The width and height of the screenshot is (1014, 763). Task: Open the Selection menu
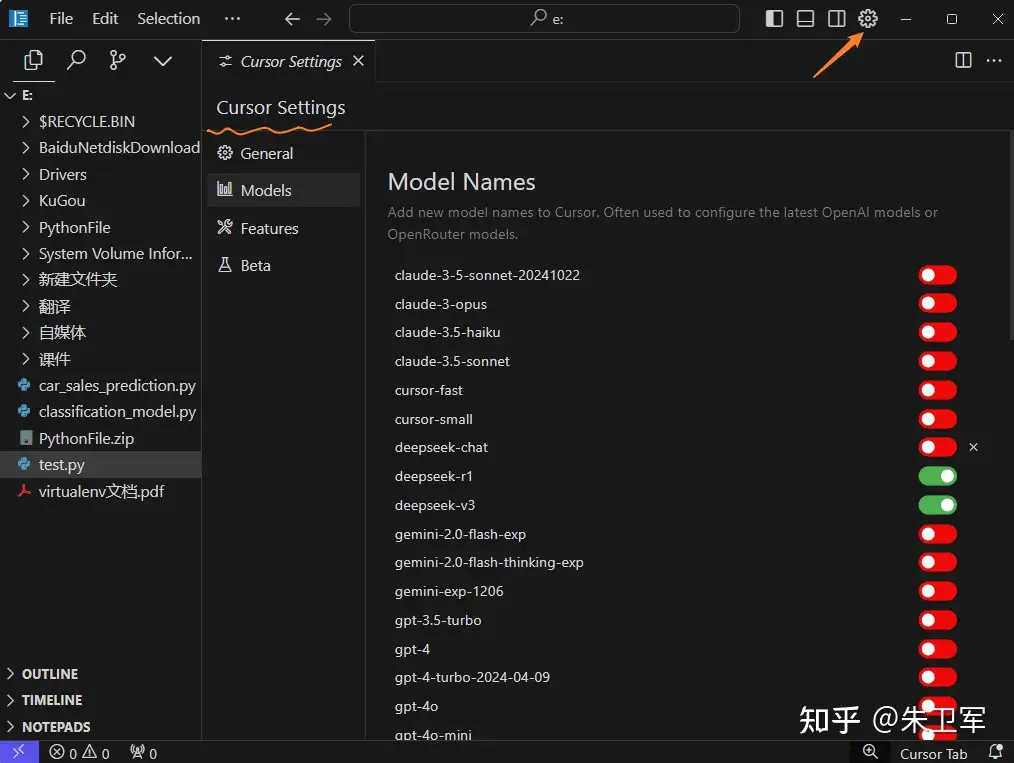pos(168,19)
